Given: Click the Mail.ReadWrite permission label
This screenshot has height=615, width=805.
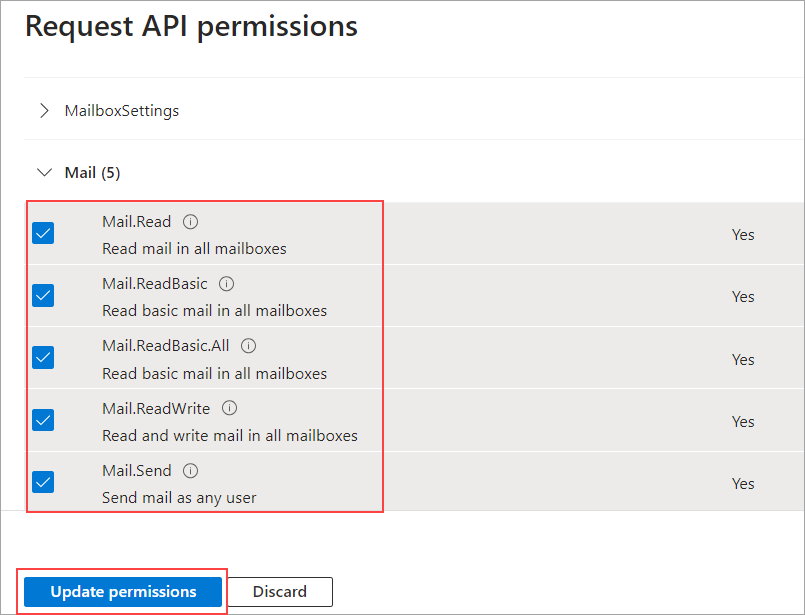Looking at the screenshot, I should 156,408.
